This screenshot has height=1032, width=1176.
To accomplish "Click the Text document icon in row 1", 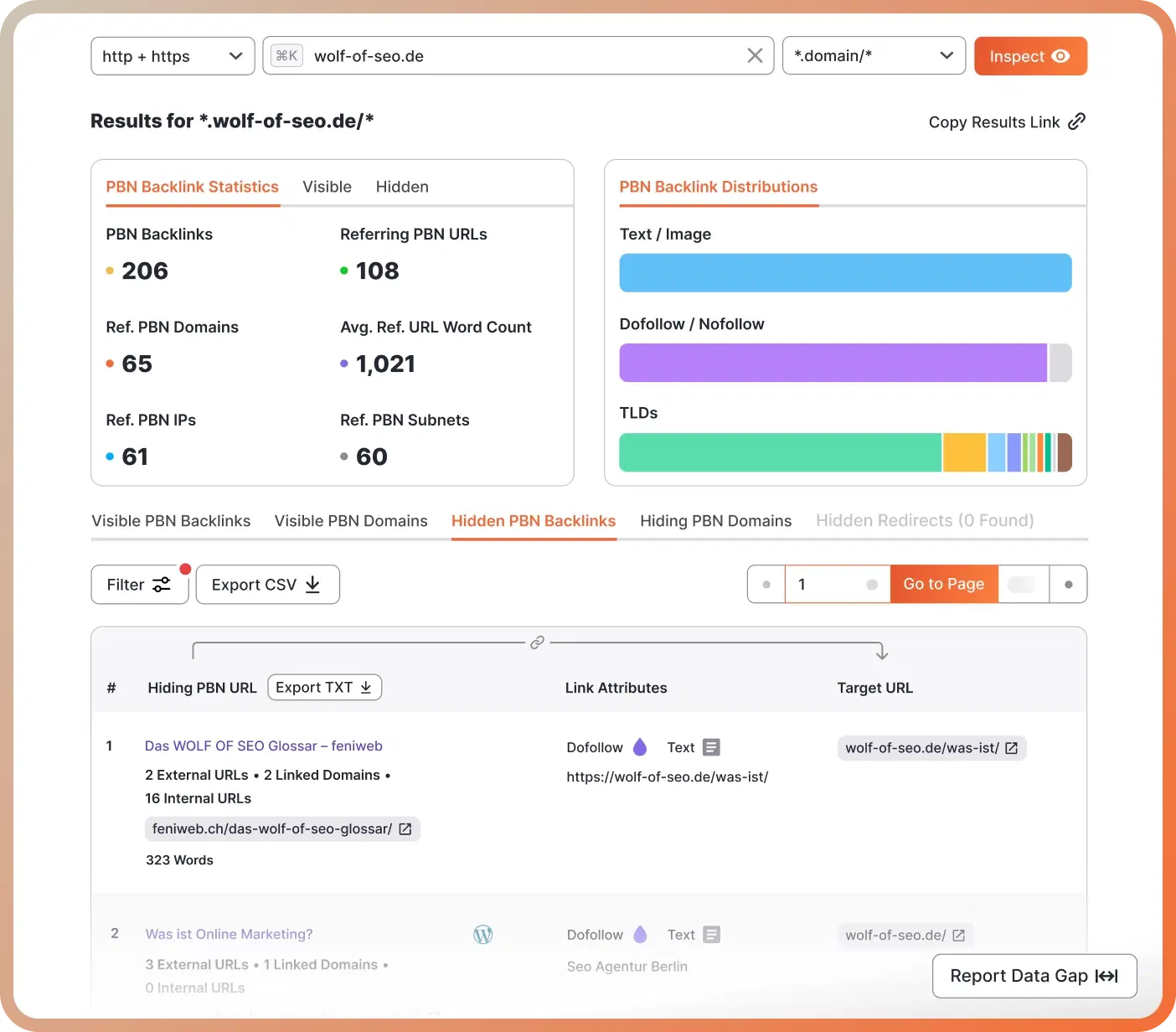I will 711,747.
